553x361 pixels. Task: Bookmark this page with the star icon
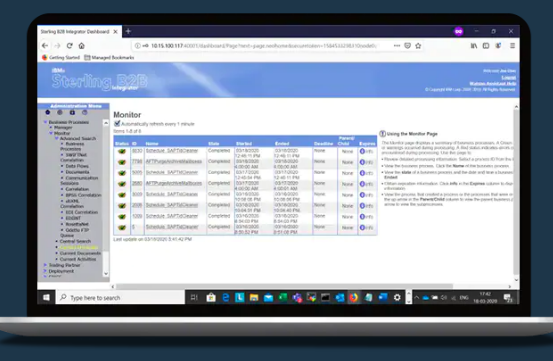point(418,45)
